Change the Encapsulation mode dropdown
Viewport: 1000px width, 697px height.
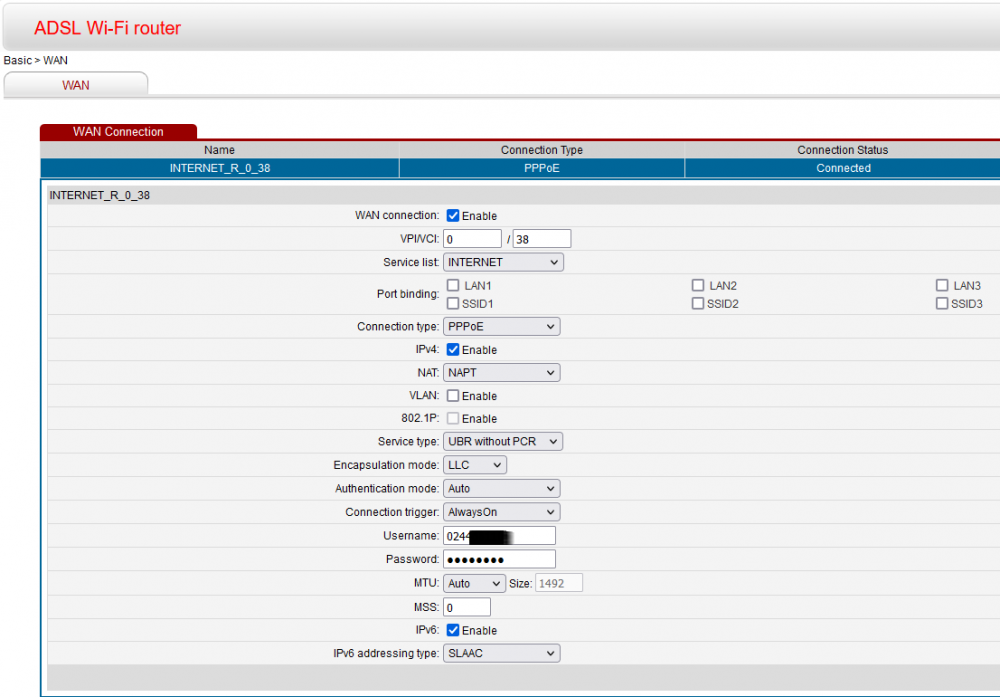click(x=475, y=465)
